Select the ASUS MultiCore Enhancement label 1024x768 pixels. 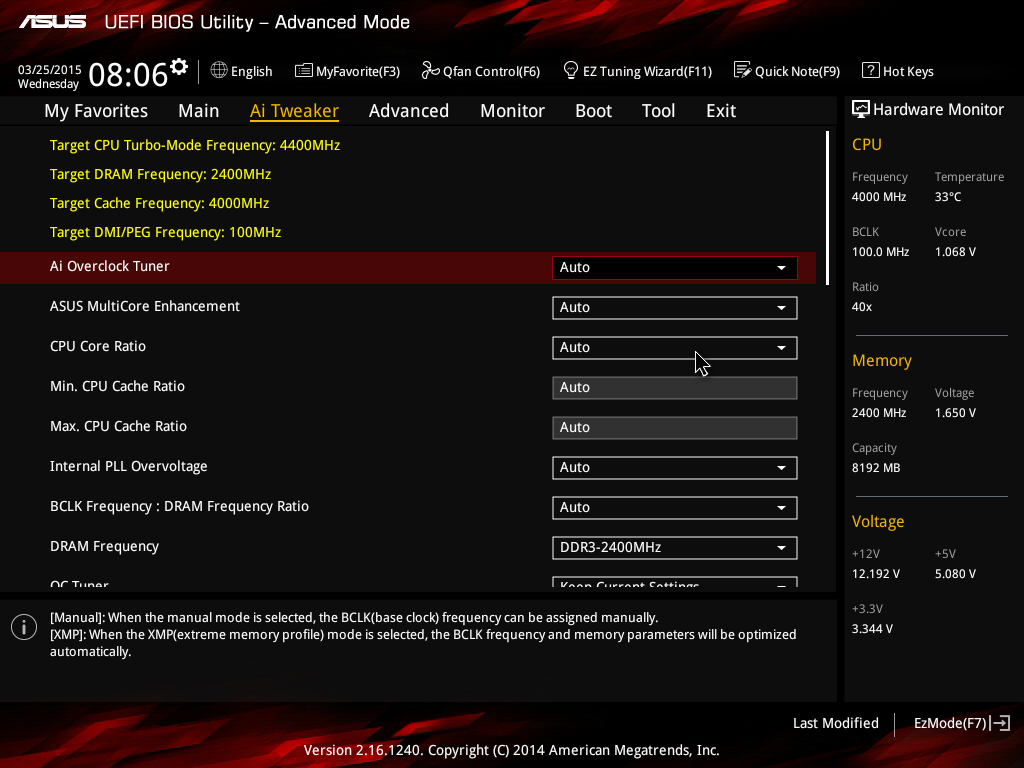(145, 306)
